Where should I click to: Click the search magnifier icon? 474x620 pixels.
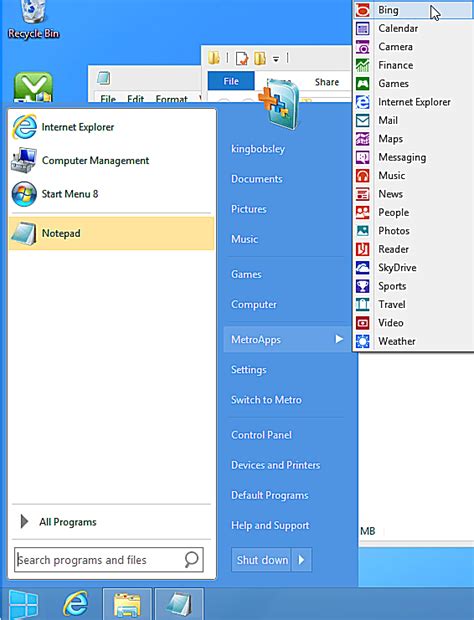[x=191, y=560]
